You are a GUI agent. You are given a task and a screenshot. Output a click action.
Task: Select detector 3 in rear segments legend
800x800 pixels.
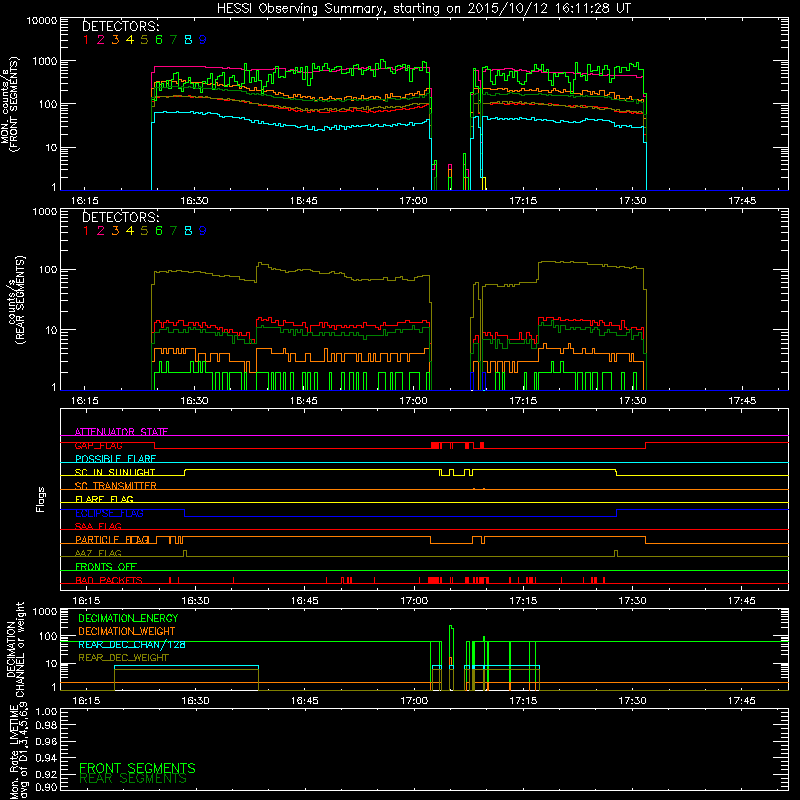click(x=115, y=231)
